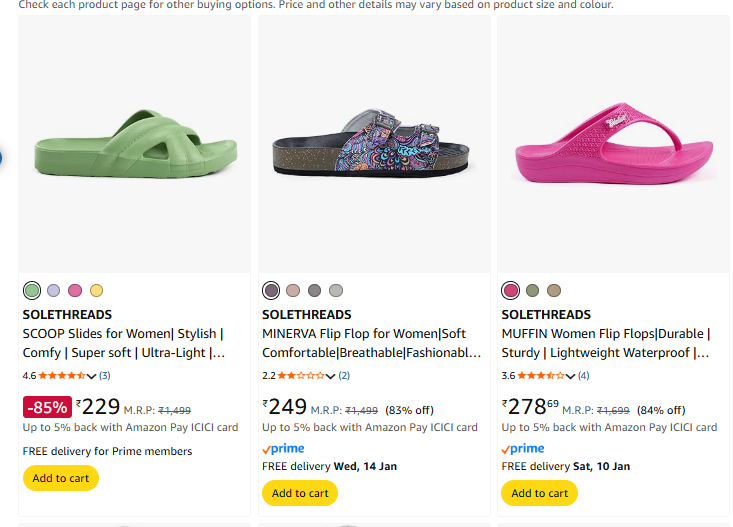
Task: Expand the 4.6 star rating popover arrow
Action: coord(92,376)
